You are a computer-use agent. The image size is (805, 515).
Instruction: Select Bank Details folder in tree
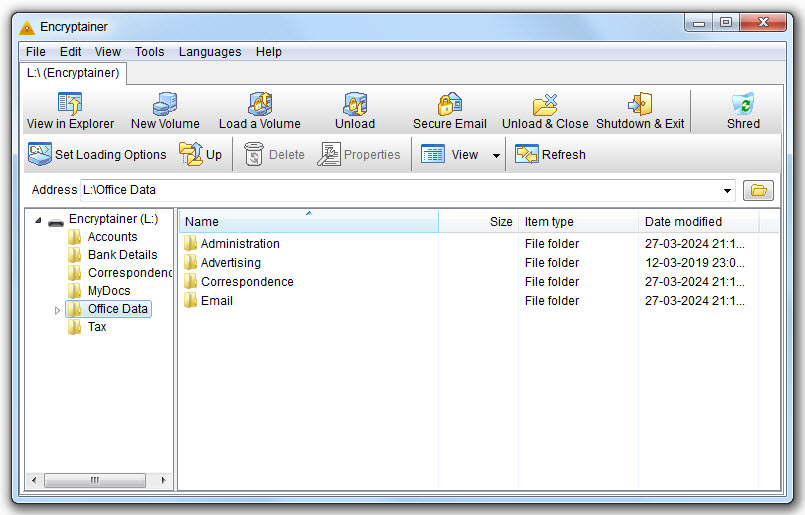[x=122, y=255]
